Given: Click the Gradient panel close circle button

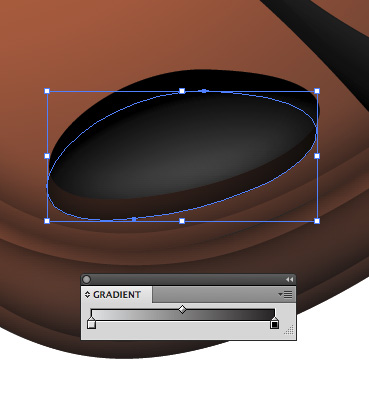Looking at the screenshot, I should click(86, 279).
